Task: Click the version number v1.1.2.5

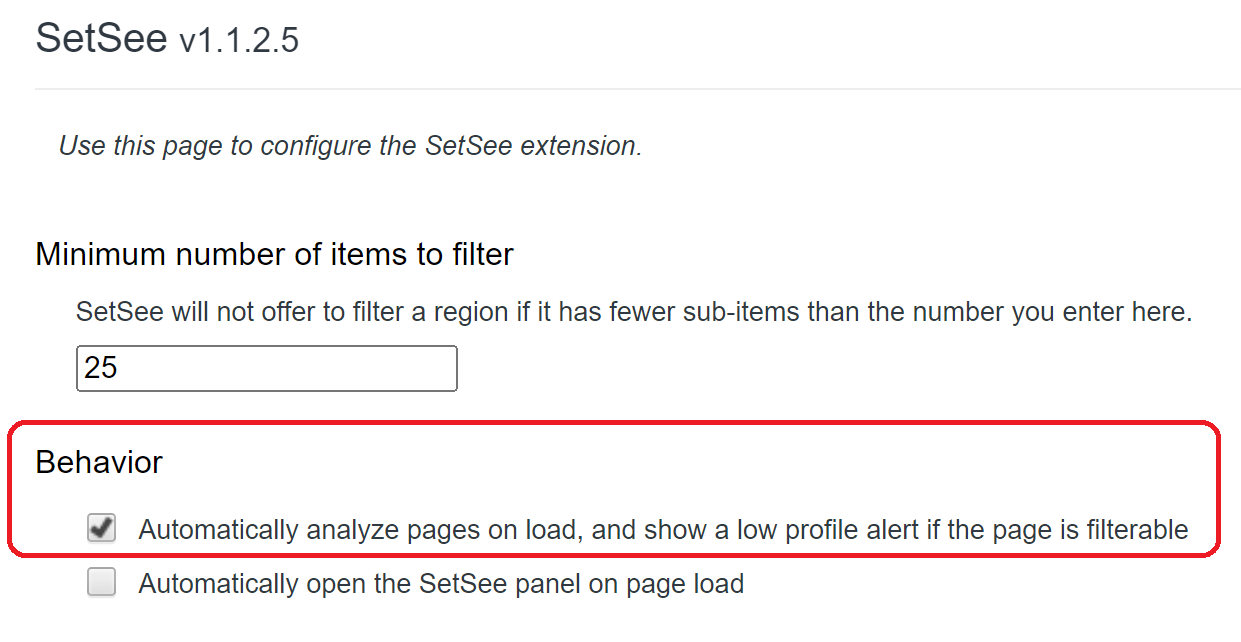Action: [239, 41]
